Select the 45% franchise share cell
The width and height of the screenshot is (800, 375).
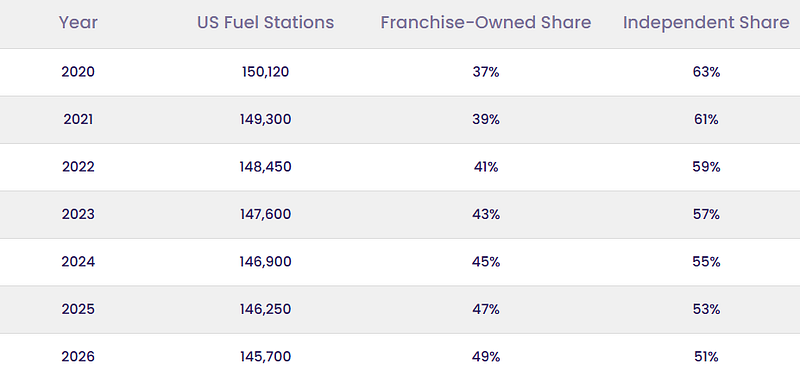coord(486,262)
